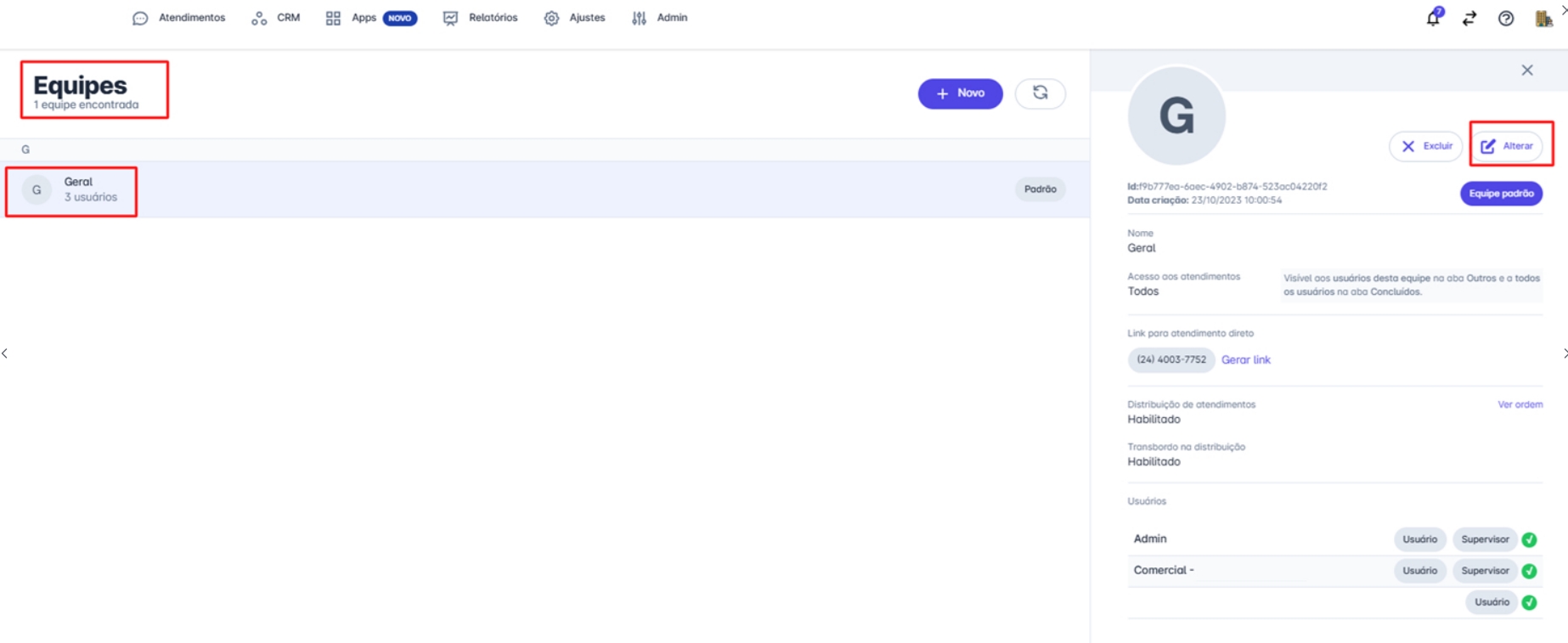Click the company building icon
This screenshot has width=1568, height=643.
(1543, 18)
